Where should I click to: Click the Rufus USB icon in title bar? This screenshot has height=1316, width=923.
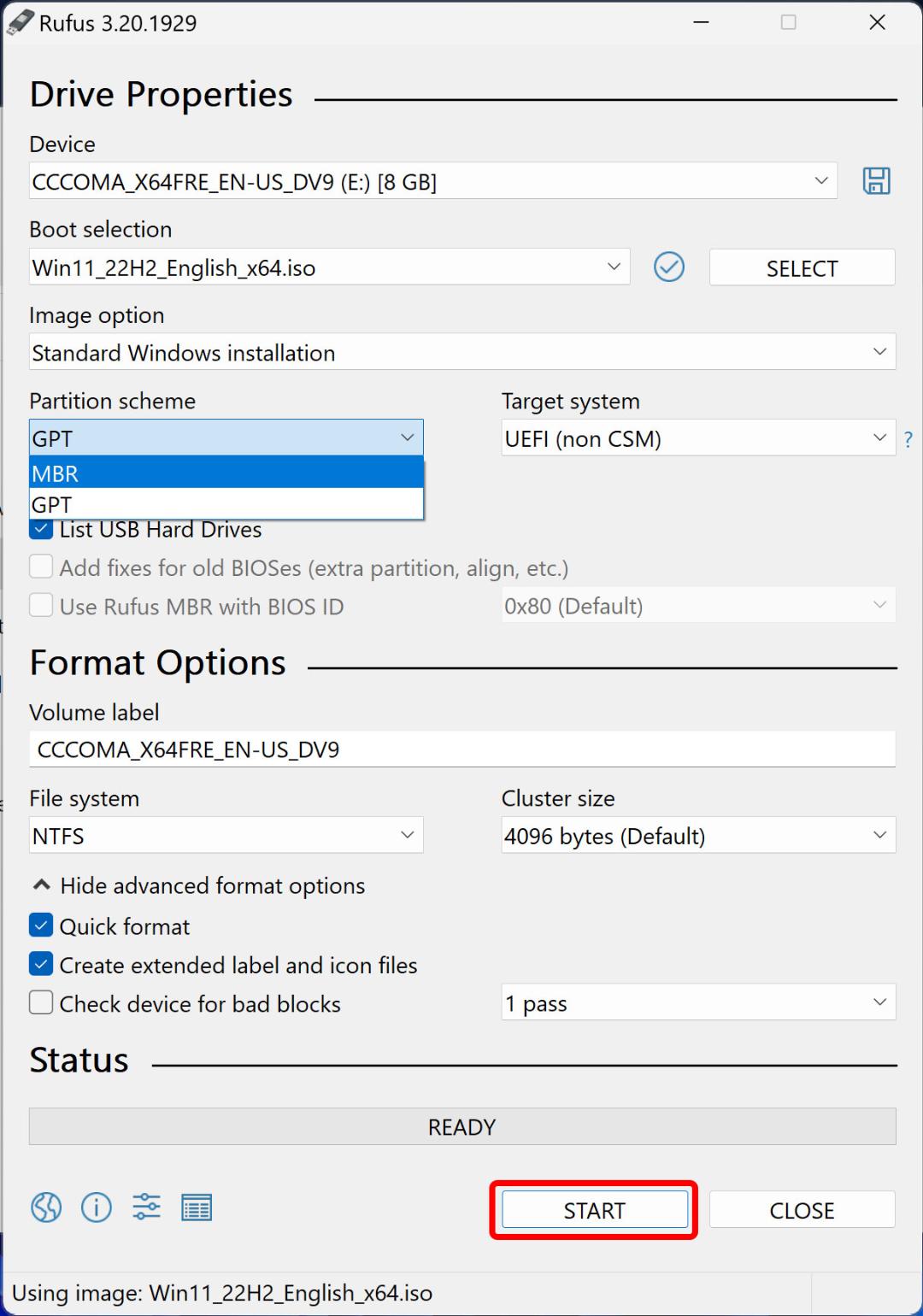coord(21,23)
